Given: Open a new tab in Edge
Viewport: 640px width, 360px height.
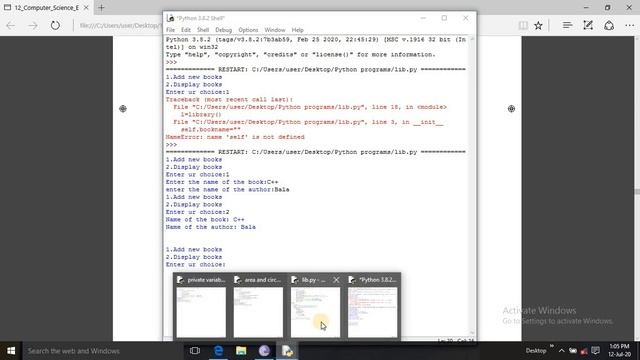Looking at the screenshot, I should (101, 7).
